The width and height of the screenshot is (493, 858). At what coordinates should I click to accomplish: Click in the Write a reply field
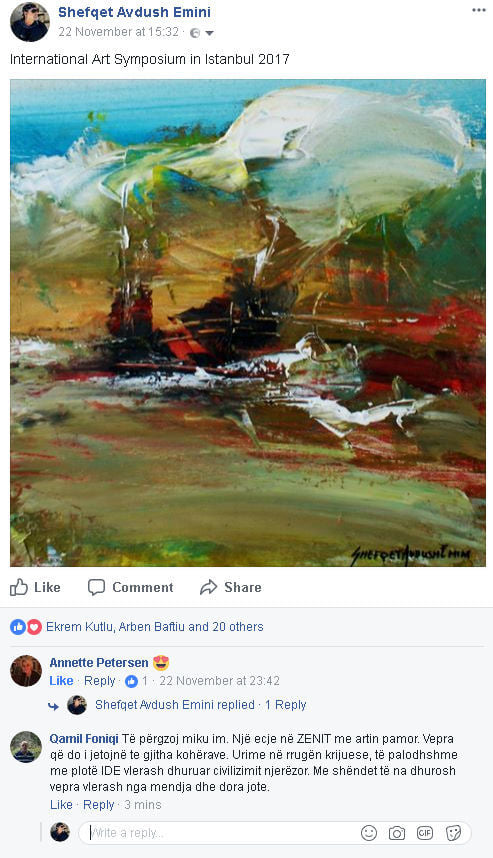click(x=219, y=833)
